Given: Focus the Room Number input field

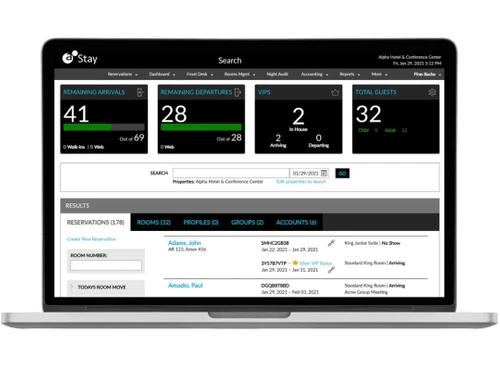Looking at the screenshot, I should tap(106, 265).
